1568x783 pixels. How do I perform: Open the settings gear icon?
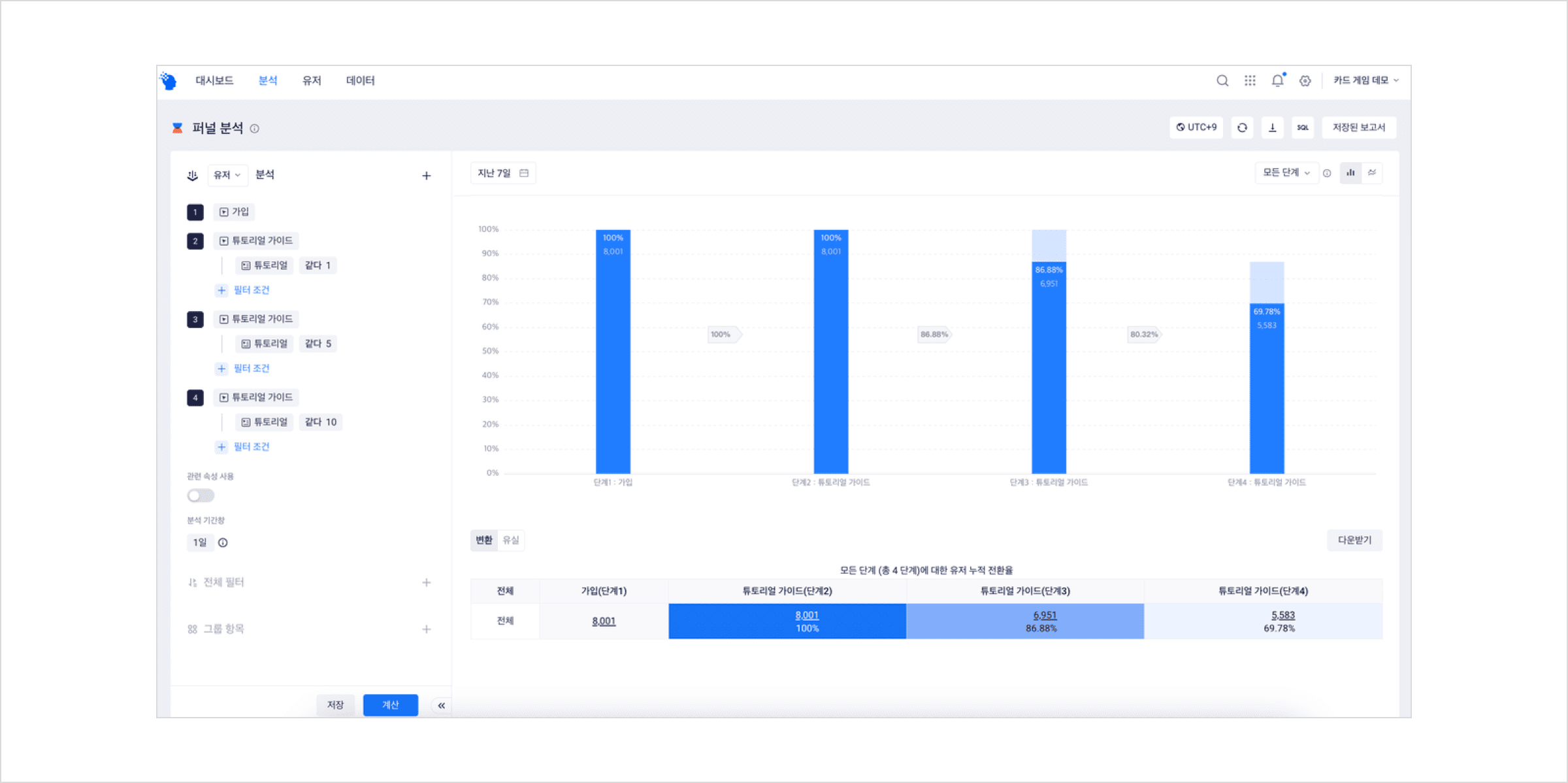click(x=1305, y=81)
